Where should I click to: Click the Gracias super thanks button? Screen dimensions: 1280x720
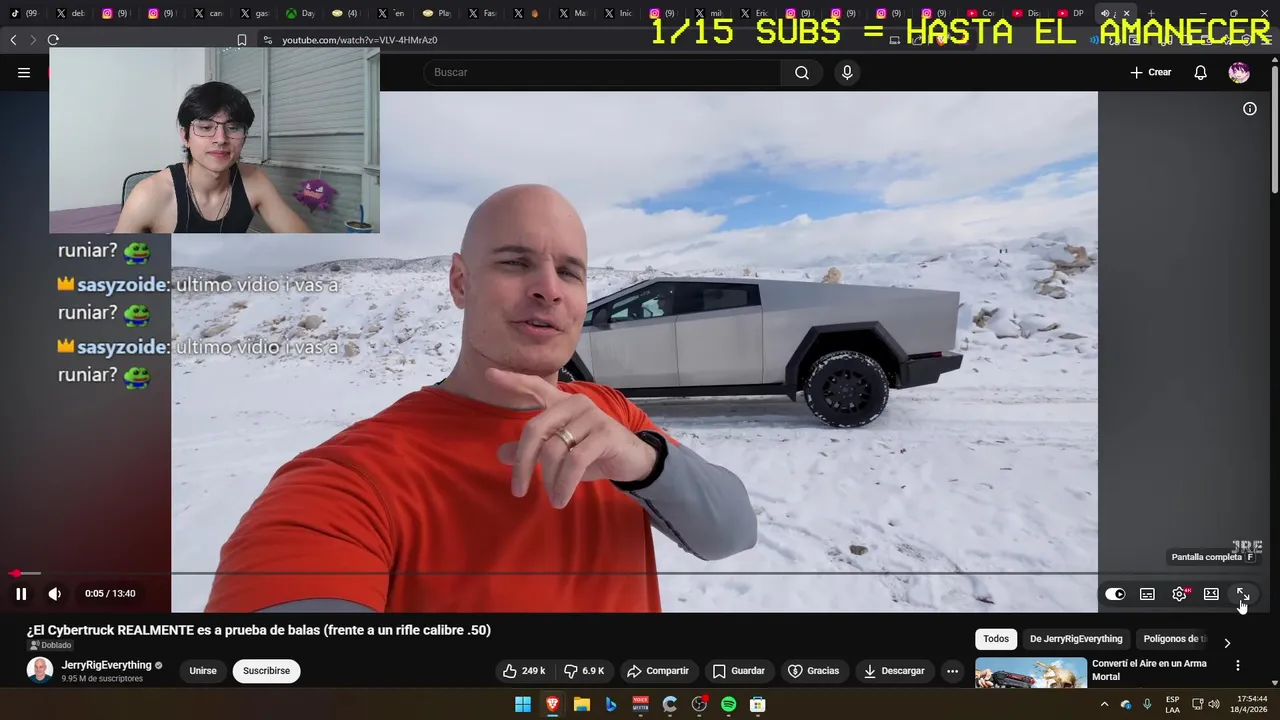point(814,671)
